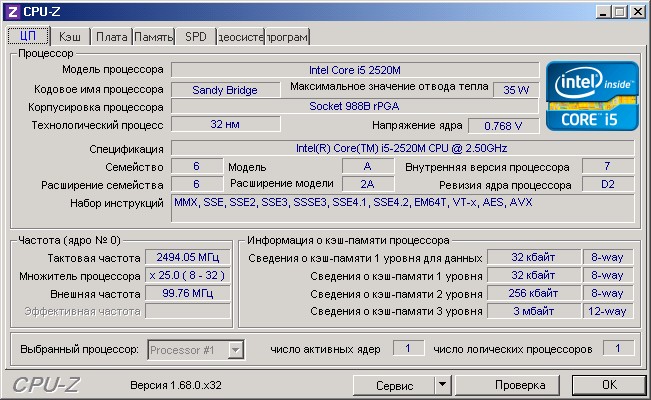Expand the Сервис button dropdown arrow
The width and height of the screenshot is (651, 400).
pos(443,385)
